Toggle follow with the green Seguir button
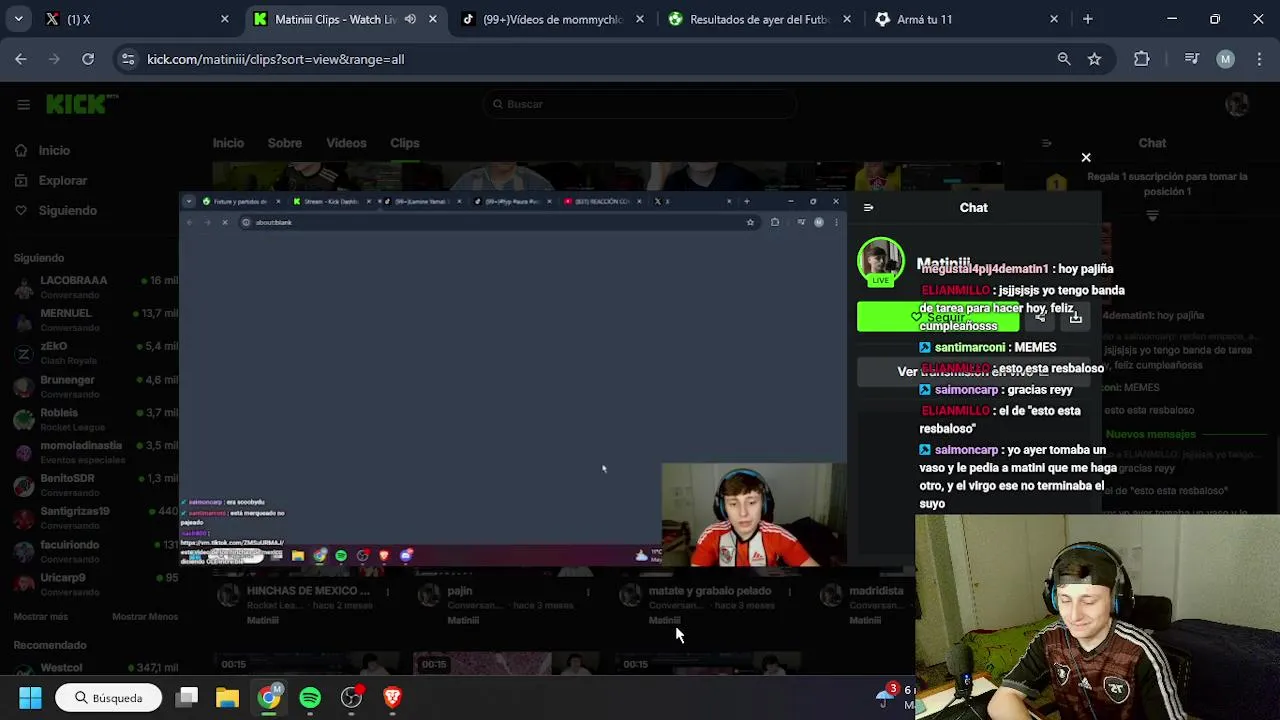The image size is (1280, 720). pyautogui.click(x=938, y=317)
